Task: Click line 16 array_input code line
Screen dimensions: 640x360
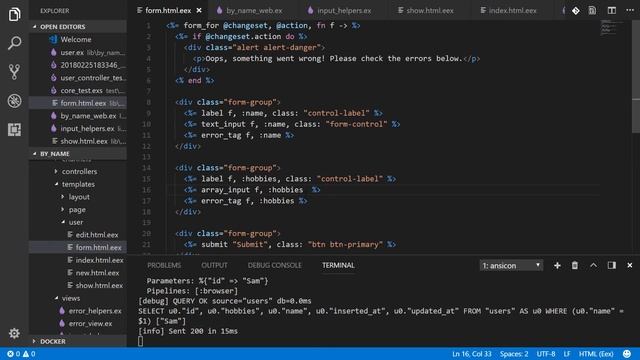Action: tap(252, 190)
